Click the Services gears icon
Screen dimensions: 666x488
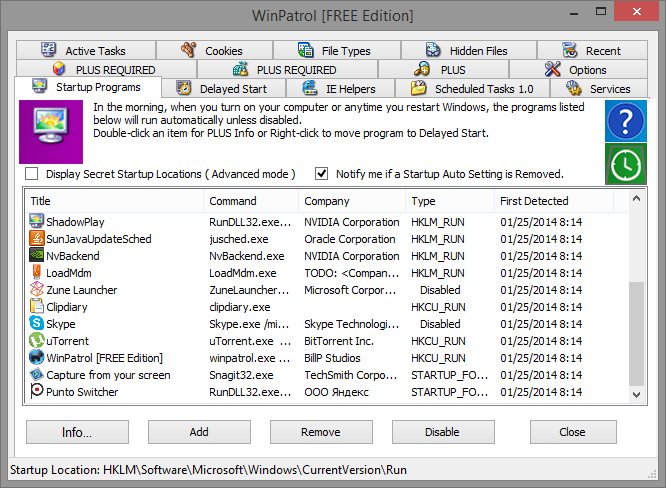click(x=573, y=88)
